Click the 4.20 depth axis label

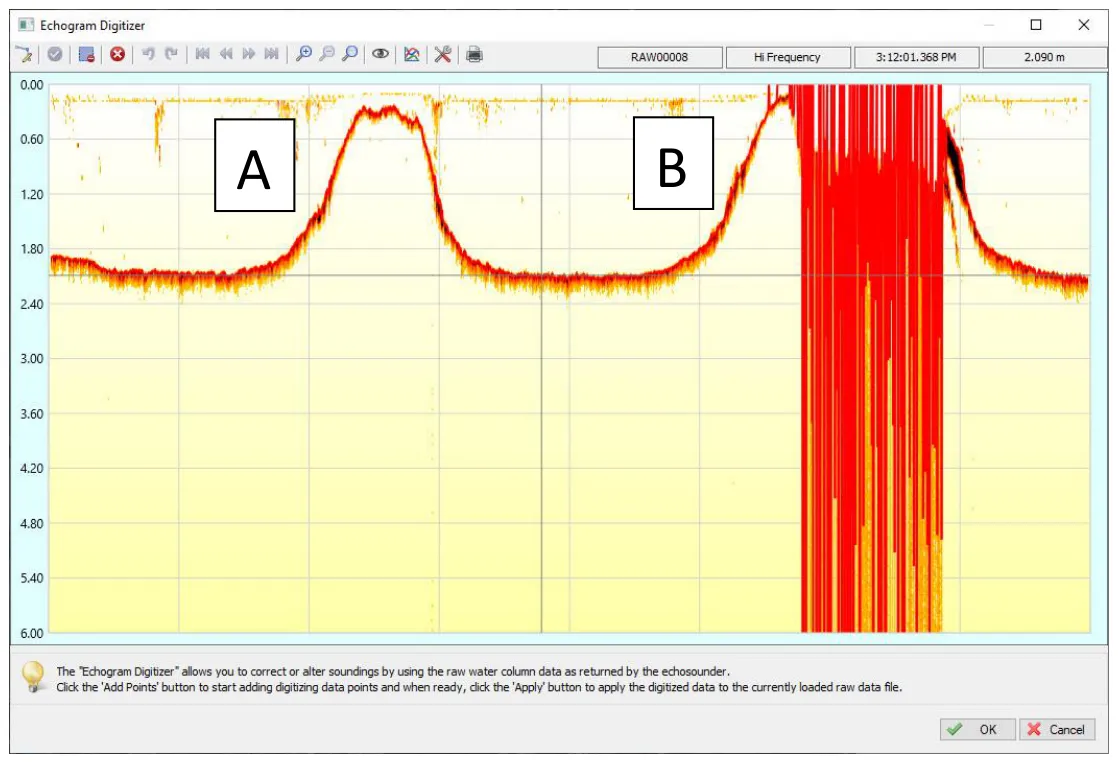[x=31, y=468]
